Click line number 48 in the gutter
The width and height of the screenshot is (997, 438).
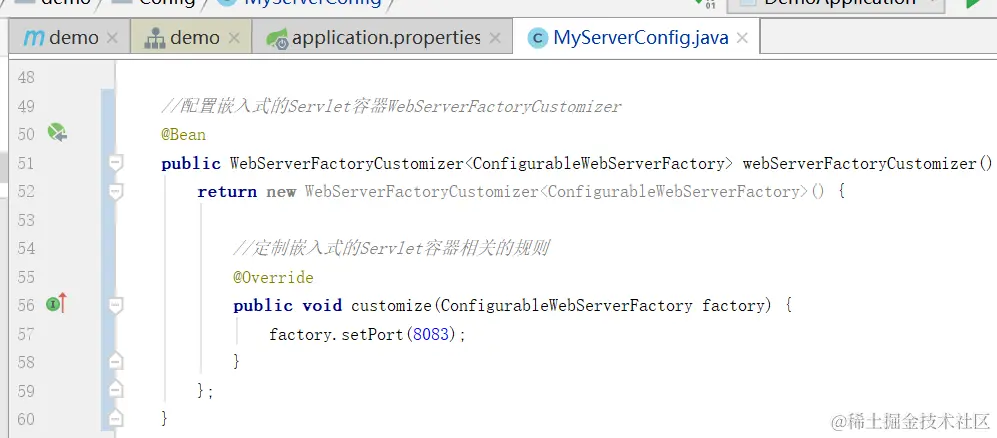[27, 78]
